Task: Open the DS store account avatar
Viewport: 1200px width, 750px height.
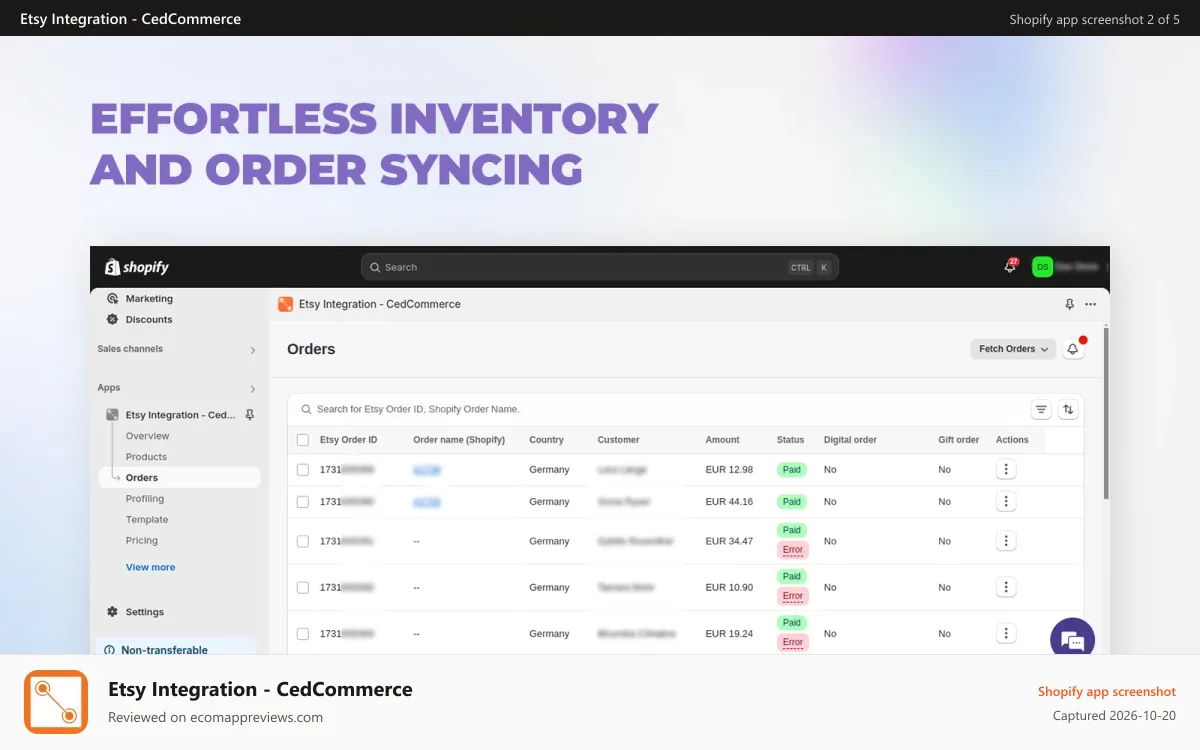Action: [1042, 267]
